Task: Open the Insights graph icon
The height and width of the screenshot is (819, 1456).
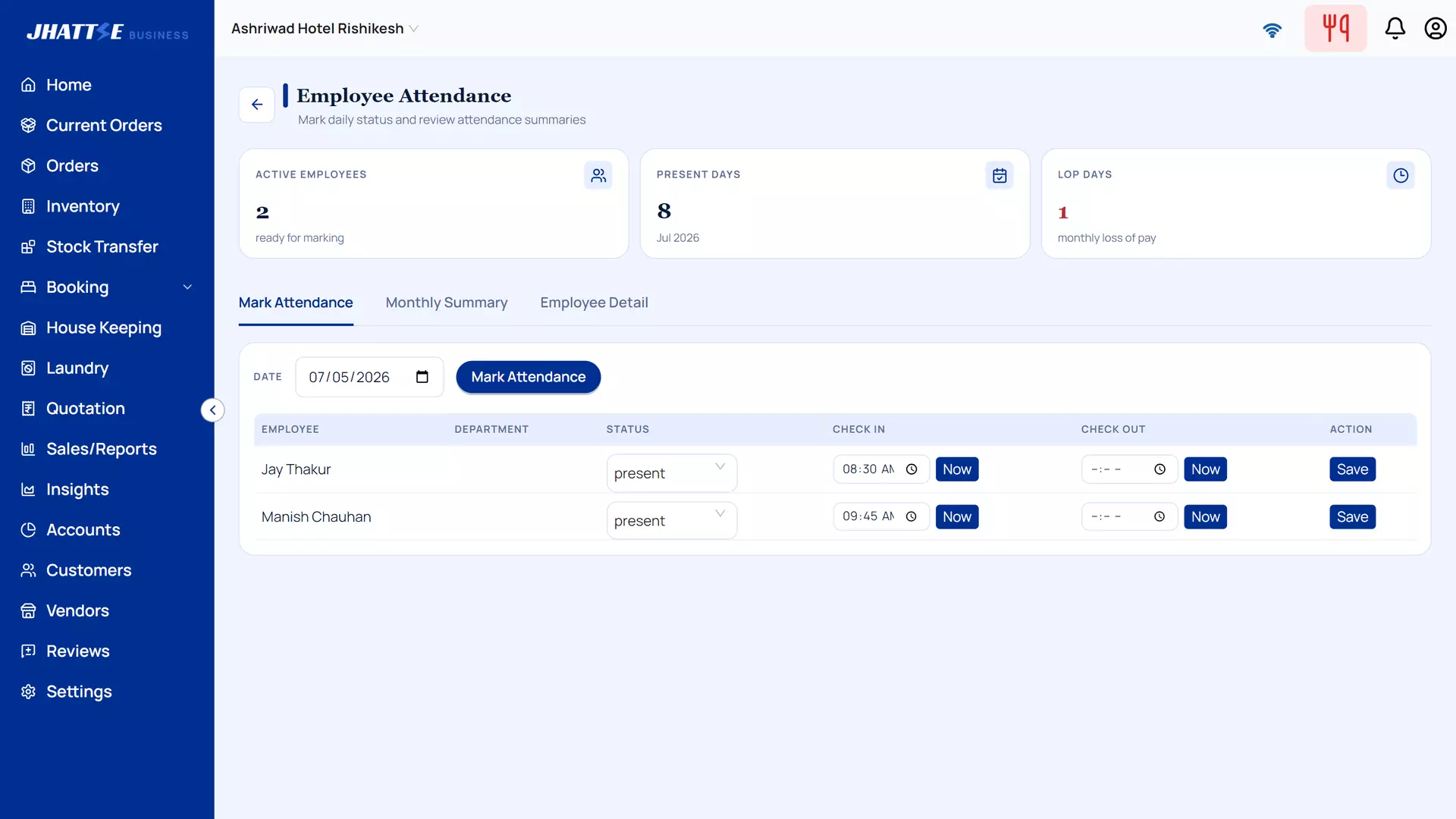Action: 28,489
